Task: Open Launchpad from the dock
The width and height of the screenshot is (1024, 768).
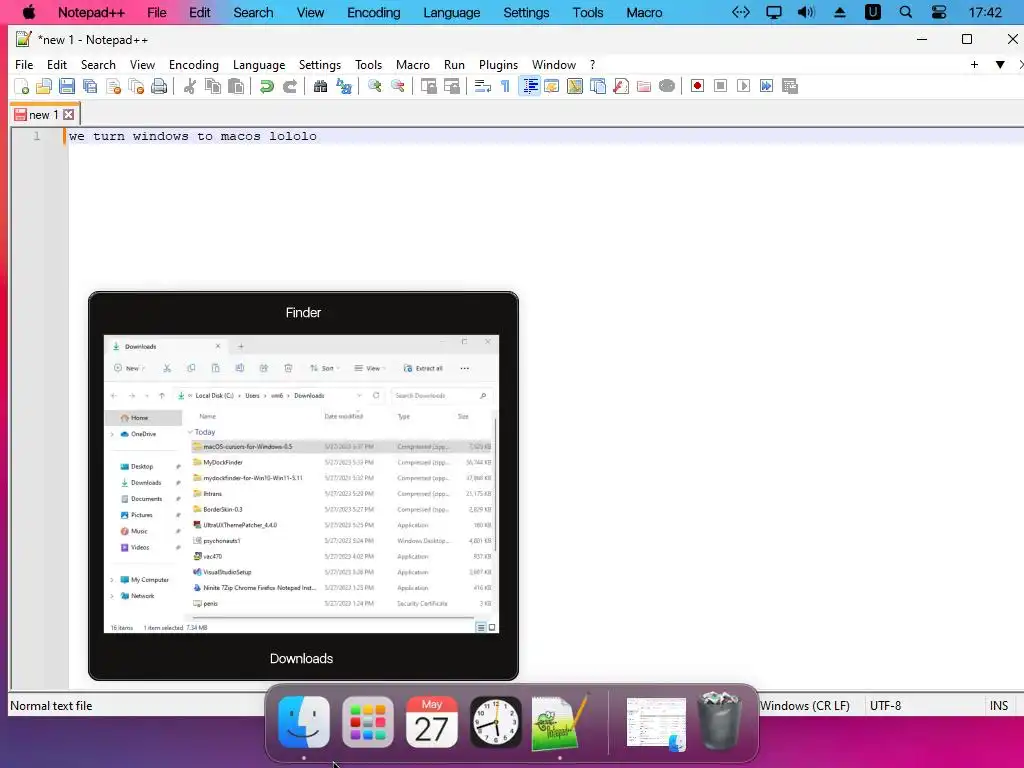Action: (368, 722)
